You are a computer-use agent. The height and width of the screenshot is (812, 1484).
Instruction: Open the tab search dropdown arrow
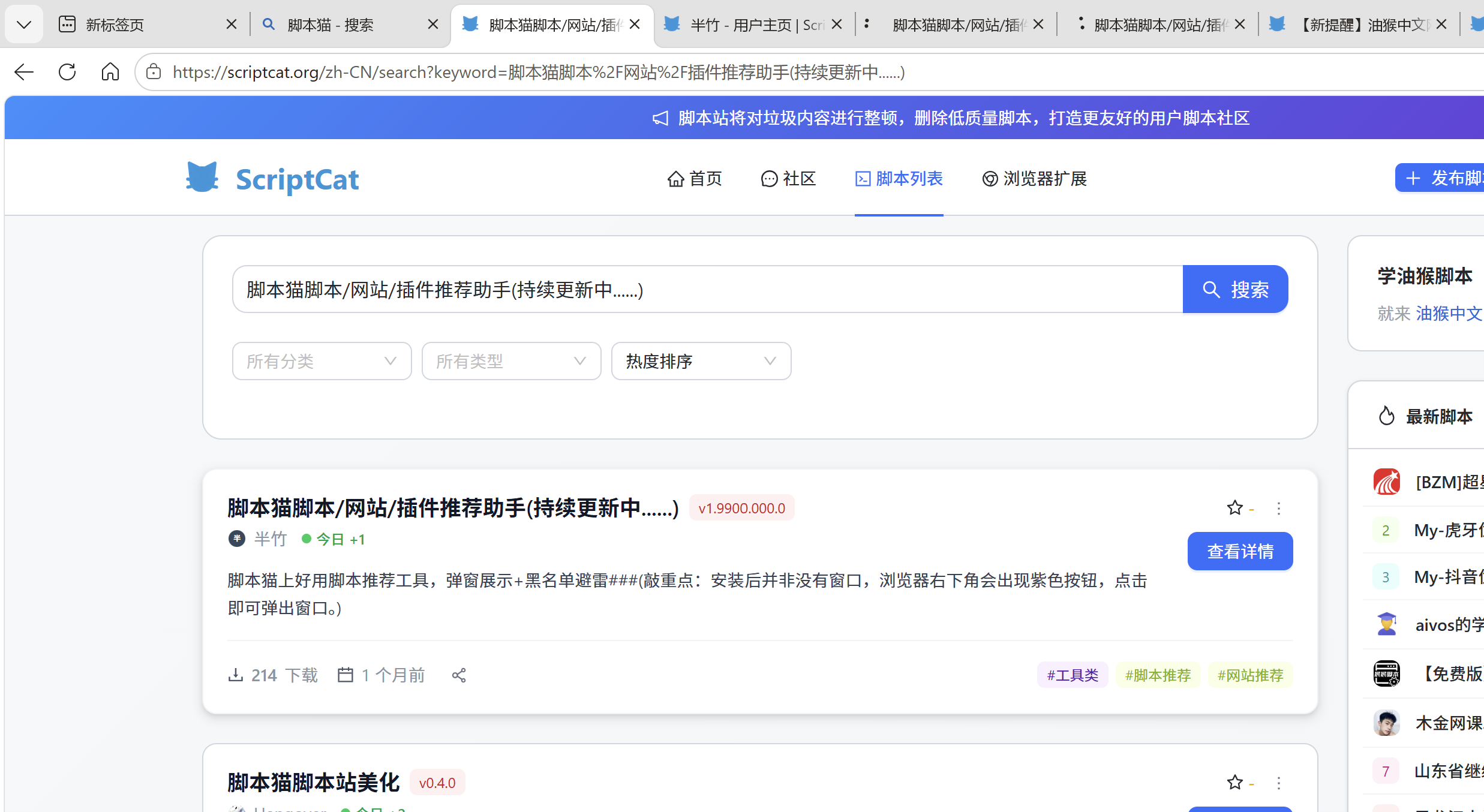tap(24, 25)
